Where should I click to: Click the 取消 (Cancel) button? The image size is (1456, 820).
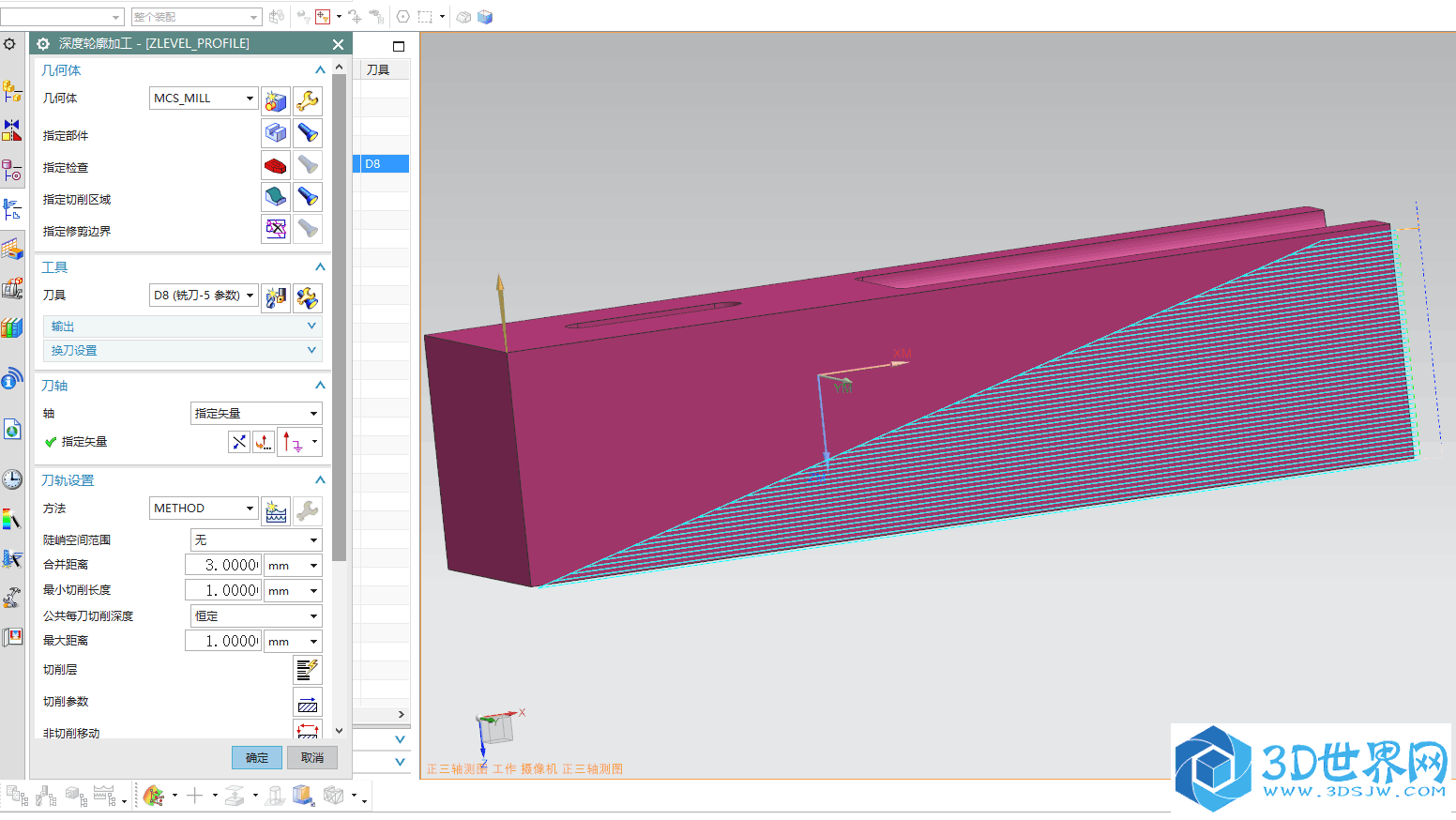pos(312,758)
